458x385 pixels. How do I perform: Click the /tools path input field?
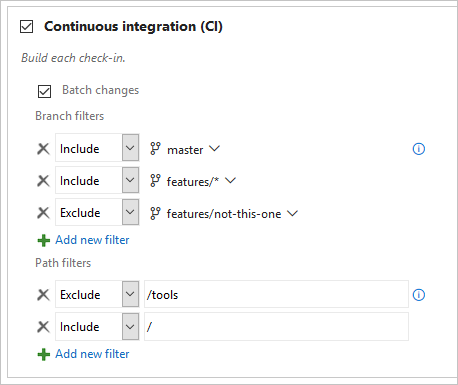coord(276,294)
